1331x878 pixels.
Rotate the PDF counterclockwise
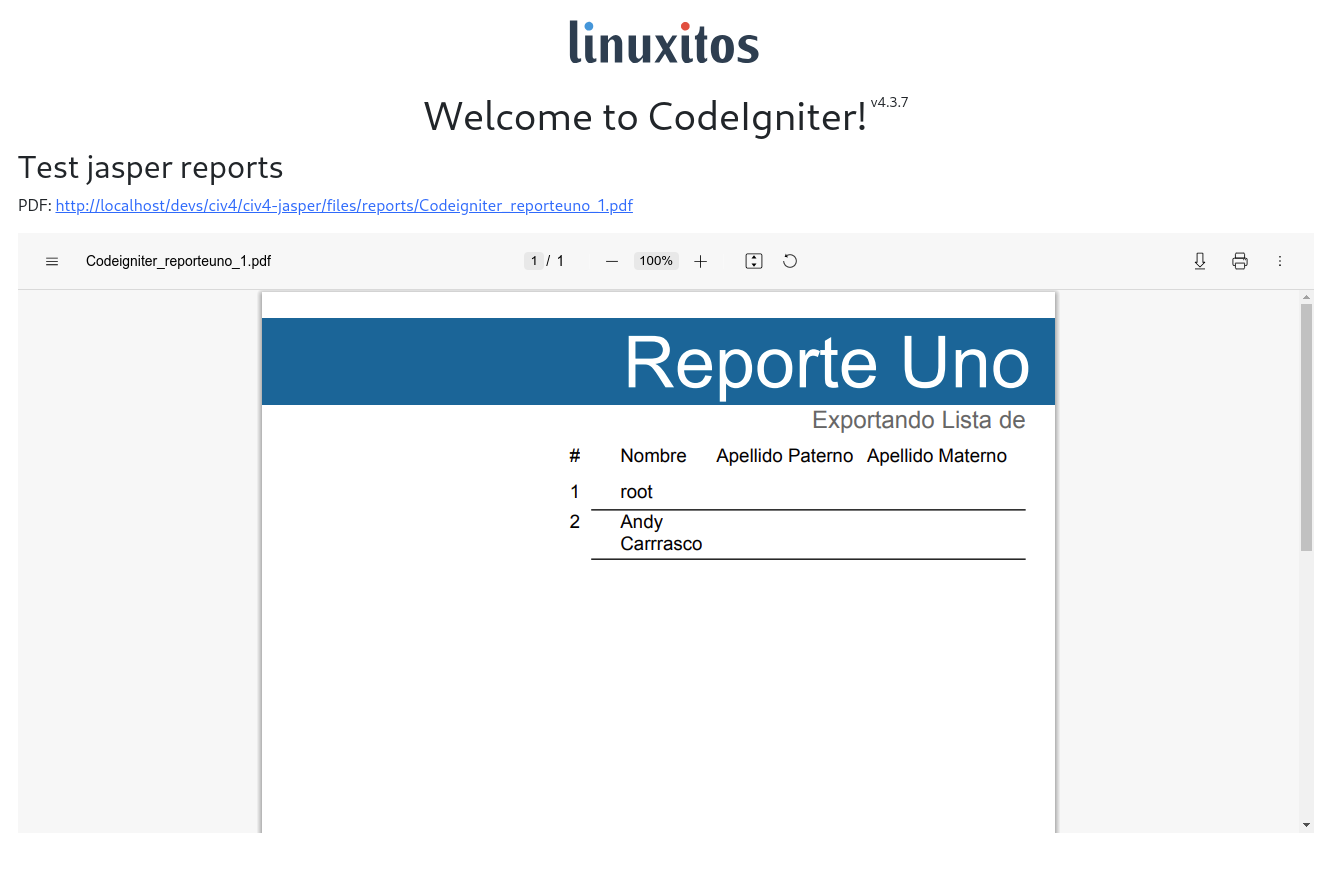click(790, 261)
